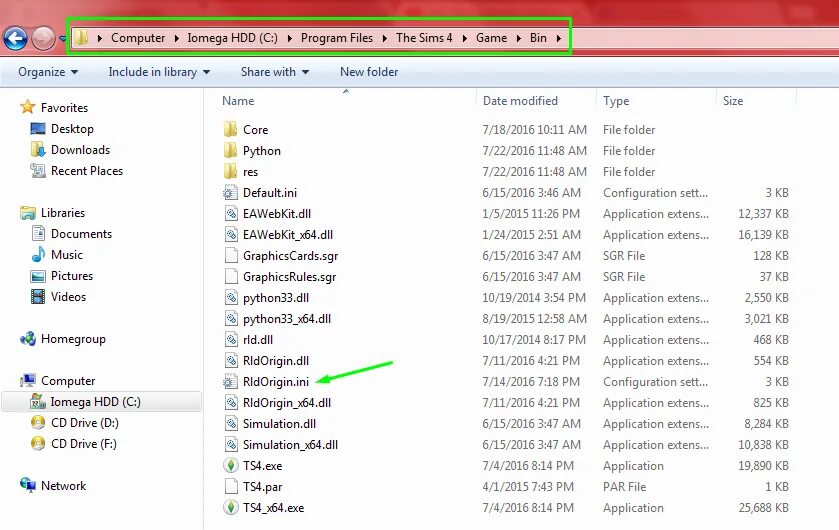
Task: Select the Python folder icon
Action: point(231,150)
